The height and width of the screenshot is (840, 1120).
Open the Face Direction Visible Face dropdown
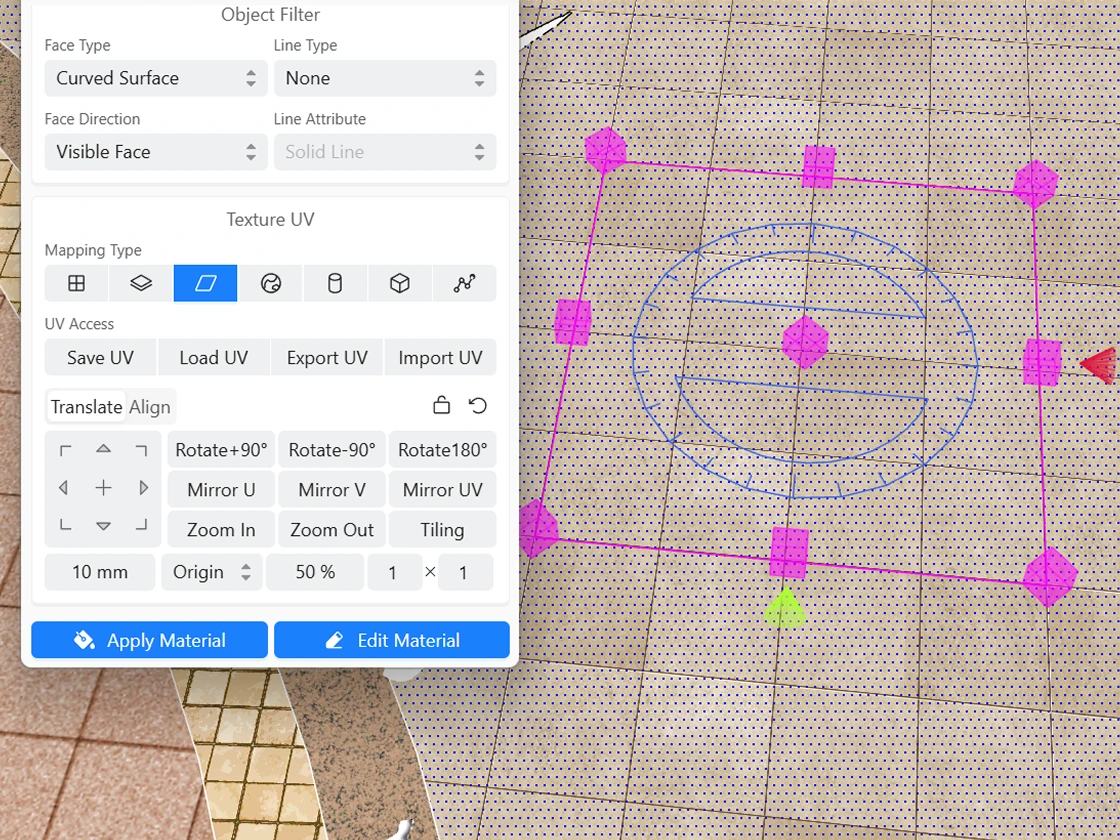(x=155, y=152)
